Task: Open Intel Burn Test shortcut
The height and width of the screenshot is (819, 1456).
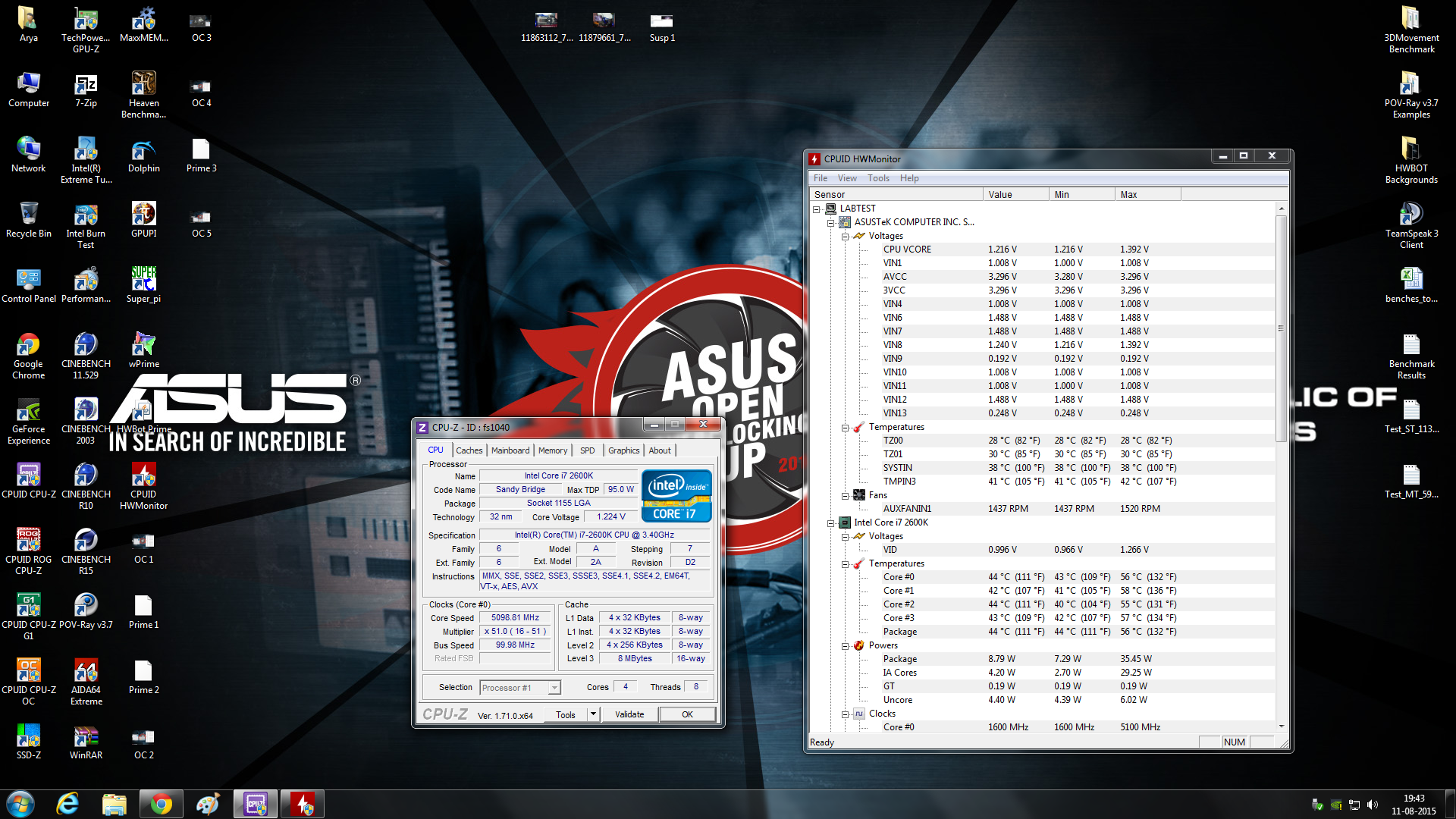Action: (86, 224)
